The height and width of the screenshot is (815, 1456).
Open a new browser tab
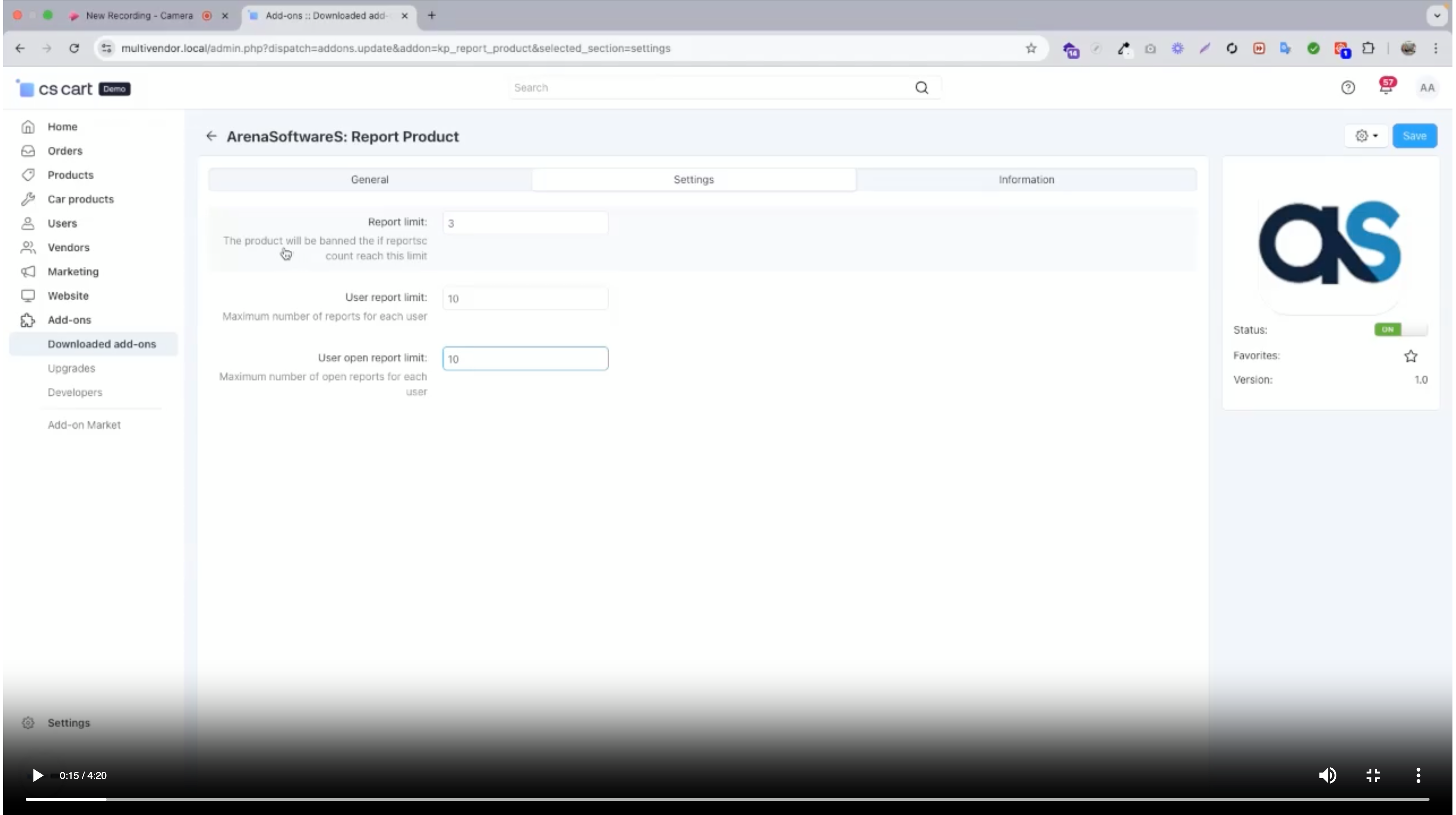click(431, 16)
